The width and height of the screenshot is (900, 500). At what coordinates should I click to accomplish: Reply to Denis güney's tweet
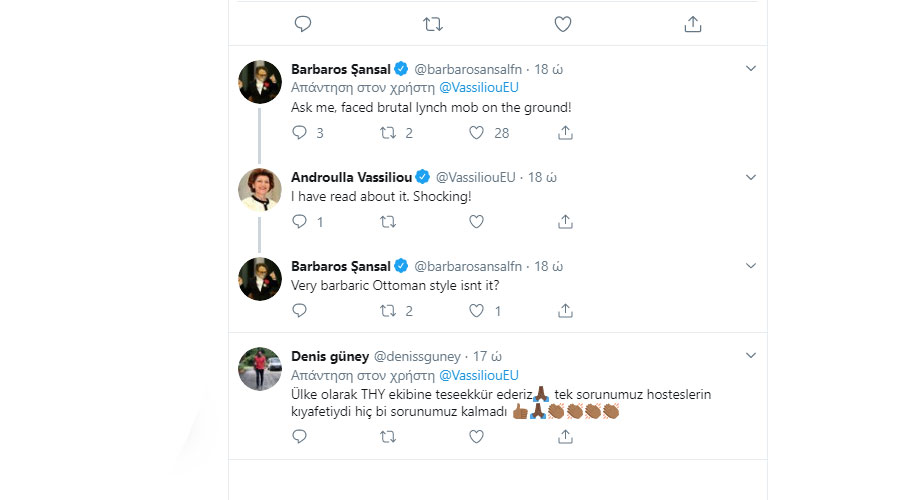point(300,437)
